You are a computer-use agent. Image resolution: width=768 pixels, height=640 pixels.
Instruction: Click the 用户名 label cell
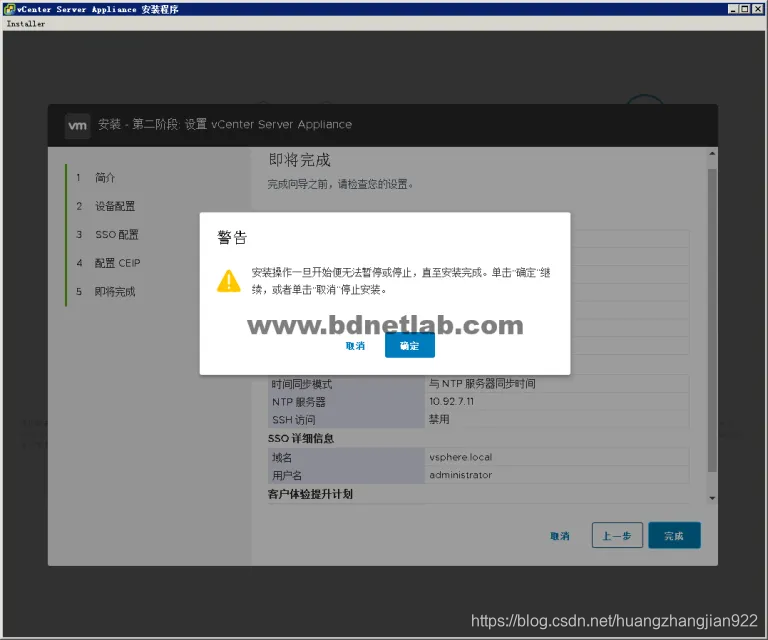click(x=346, y=475)
